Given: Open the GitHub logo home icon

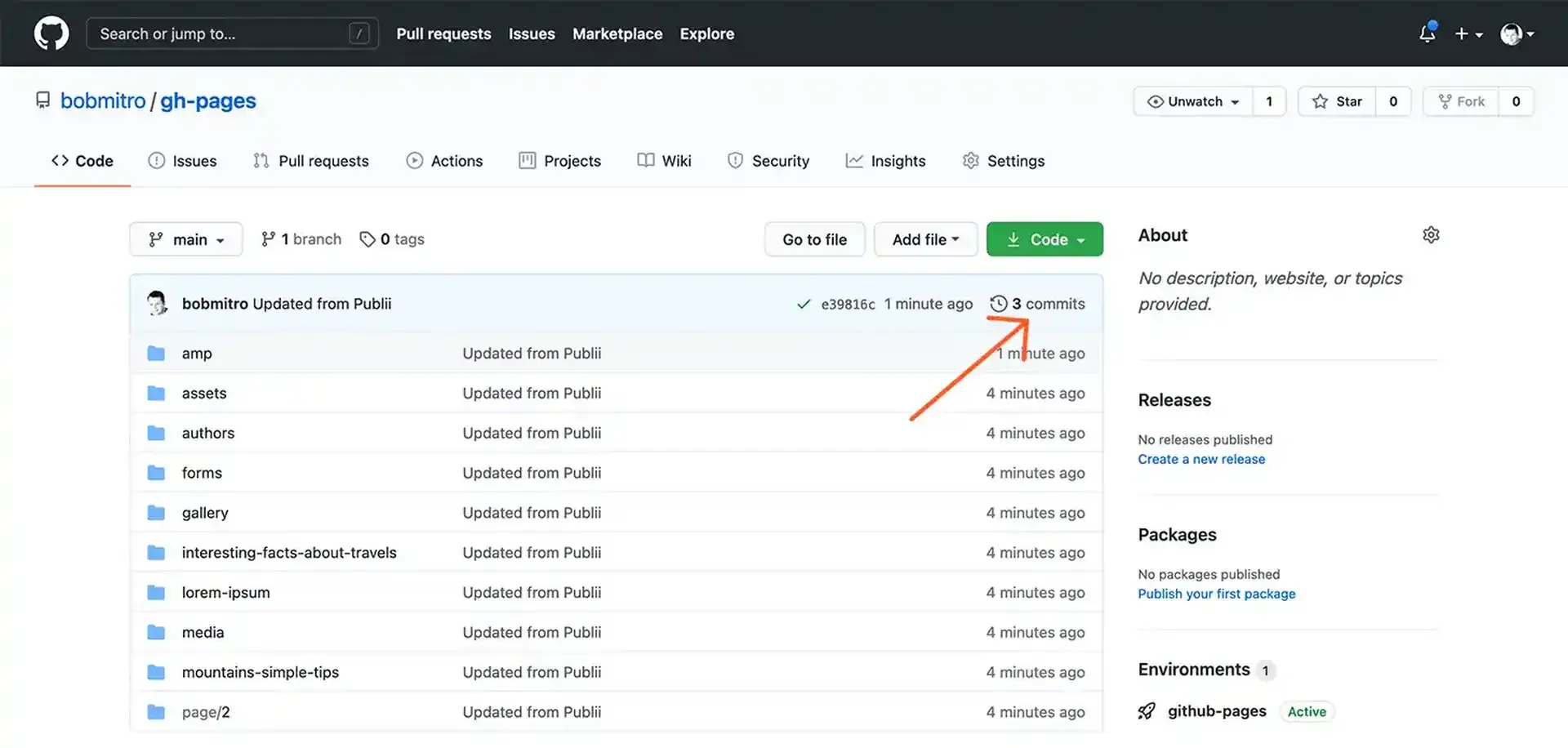Looking at the screenshot, I should (x=51, y=33).
